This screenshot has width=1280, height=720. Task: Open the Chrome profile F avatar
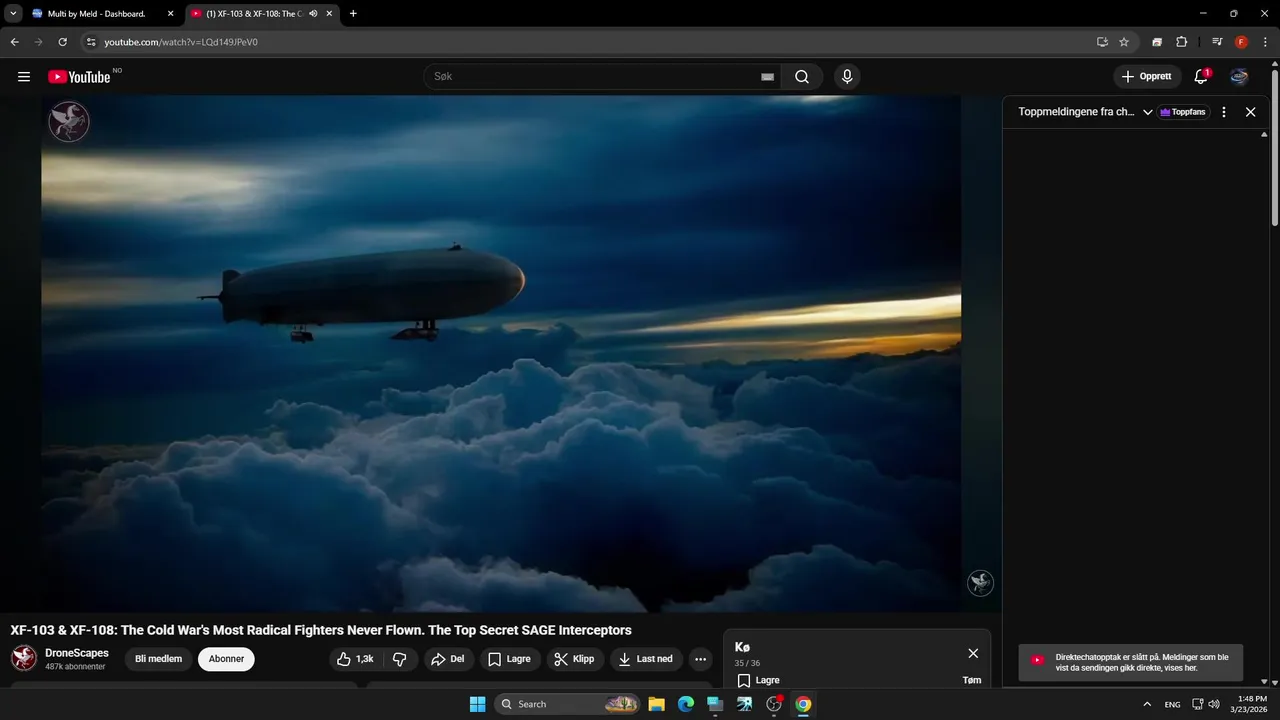pyautogui.click(x=1241, y=42)
